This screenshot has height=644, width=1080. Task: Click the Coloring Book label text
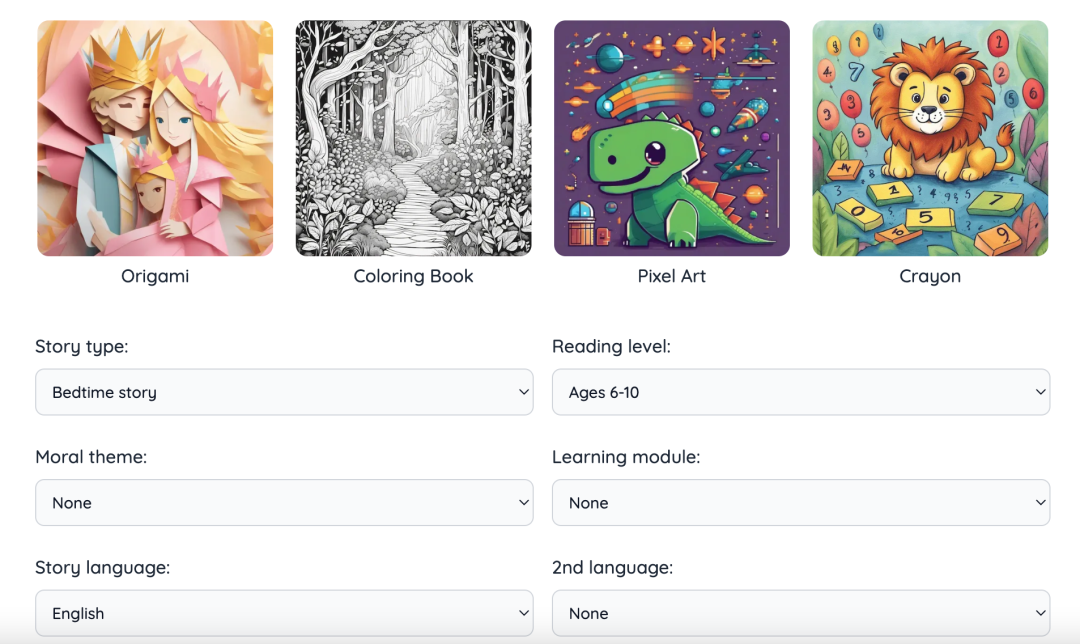point(413,276)
